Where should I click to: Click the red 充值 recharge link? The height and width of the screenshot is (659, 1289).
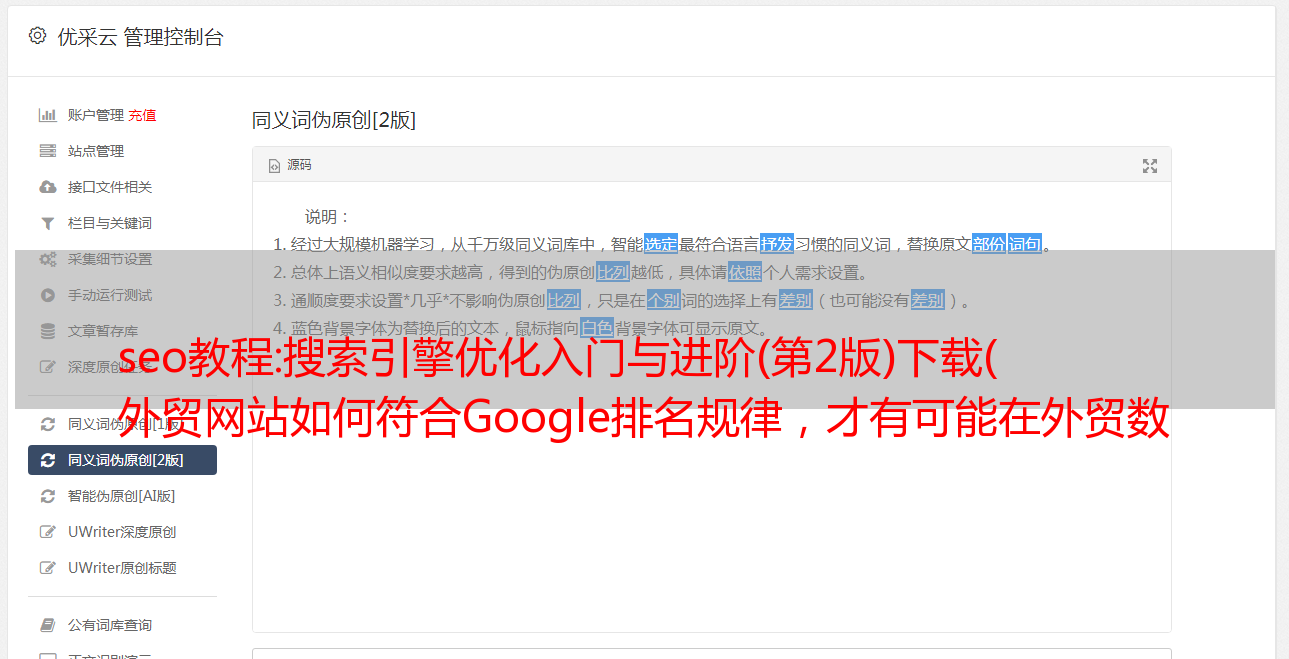click(142, 115)
